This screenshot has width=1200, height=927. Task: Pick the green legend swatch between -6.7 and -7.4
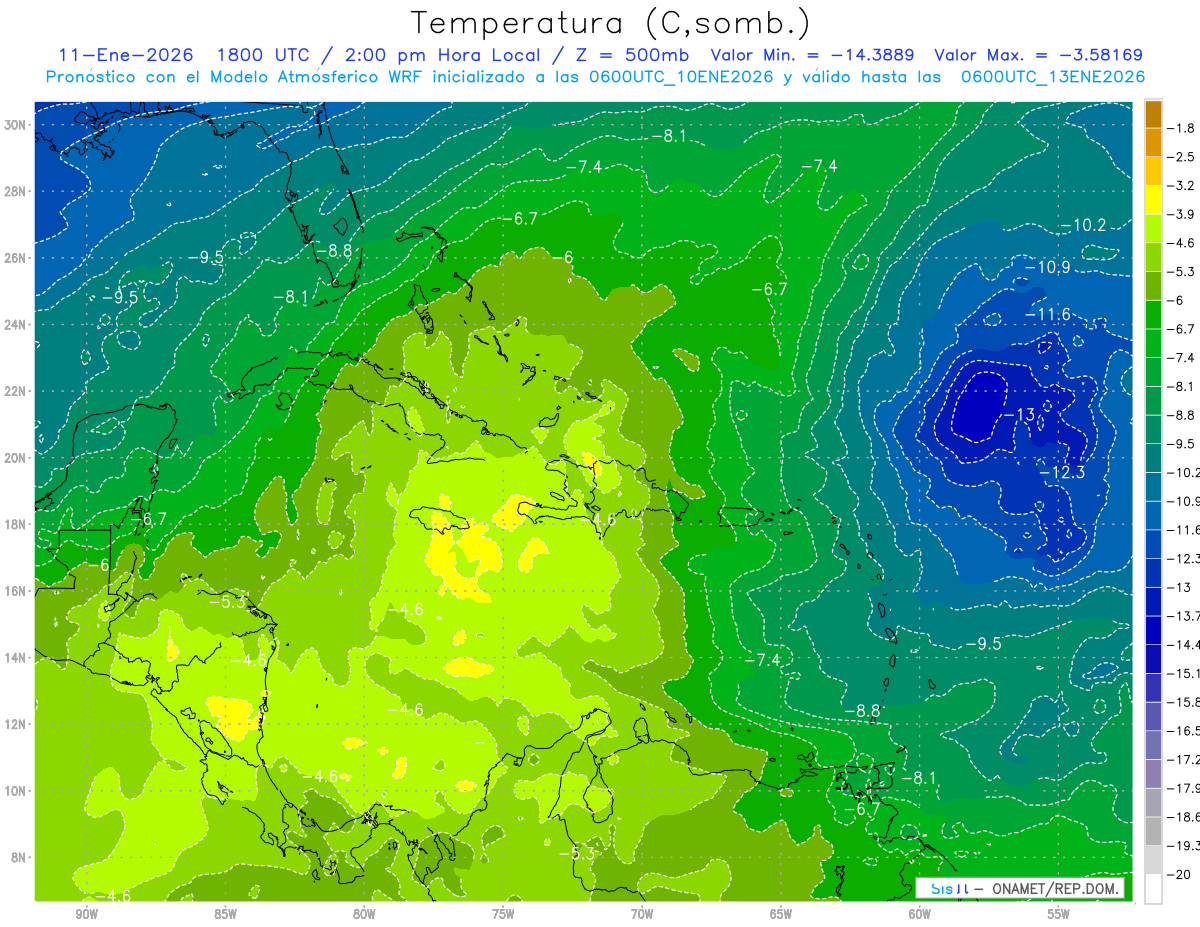pos(1153,343)
